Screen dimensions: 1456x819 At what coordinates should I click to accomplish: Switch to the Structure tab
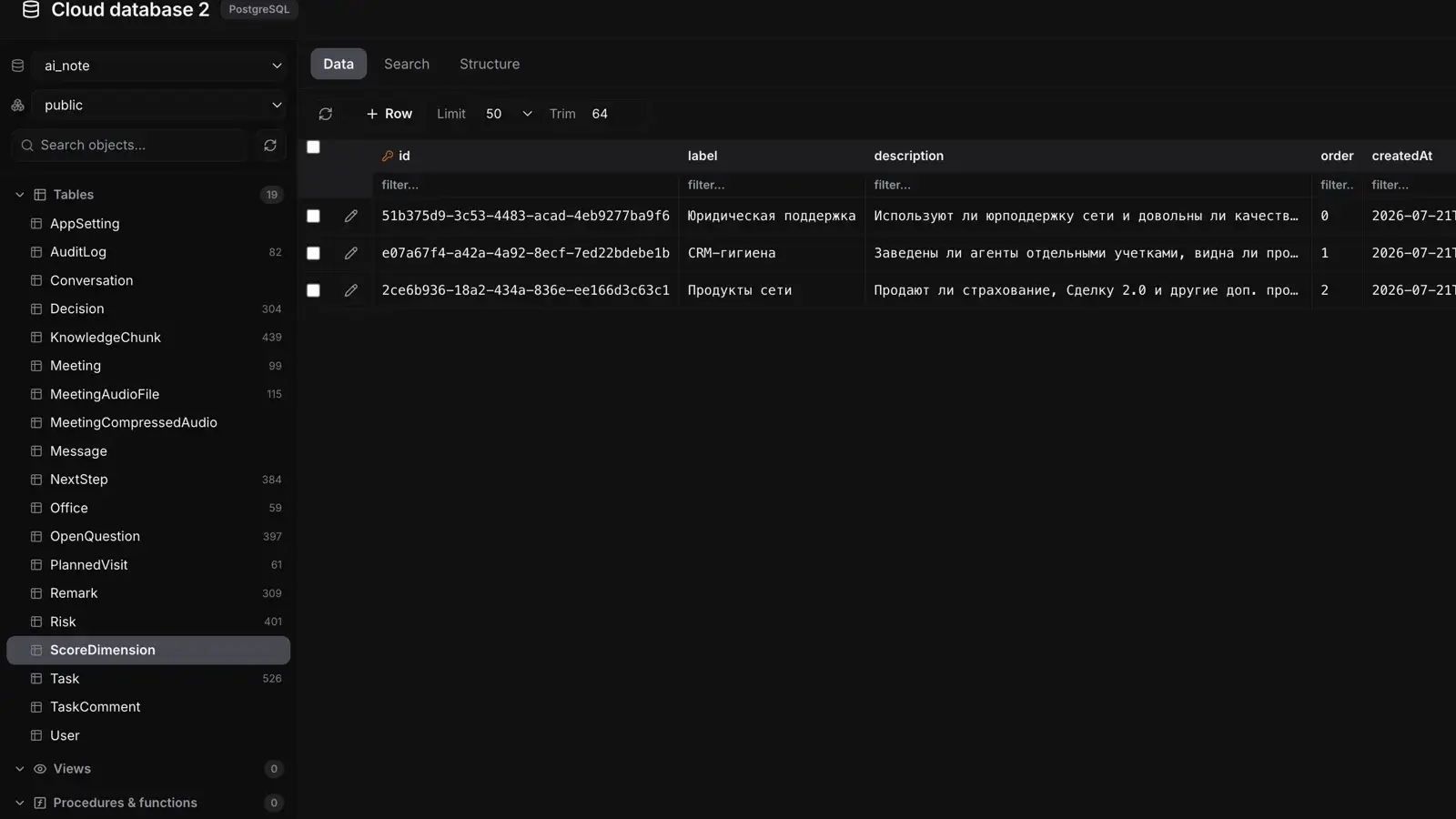[x=490, y=64]
